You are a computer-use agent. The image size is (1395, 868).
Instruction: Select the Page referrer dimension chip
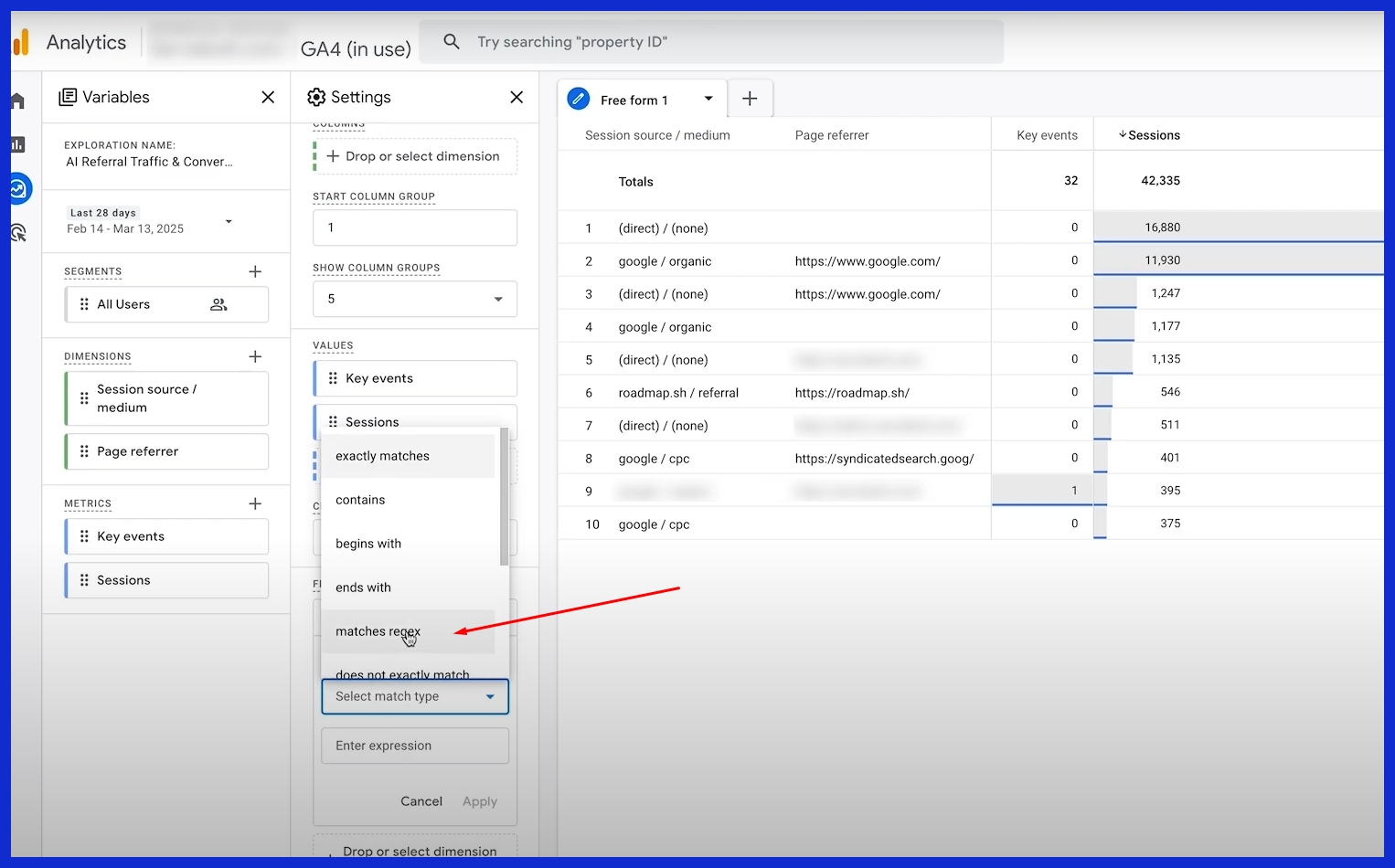pos(166,451)
